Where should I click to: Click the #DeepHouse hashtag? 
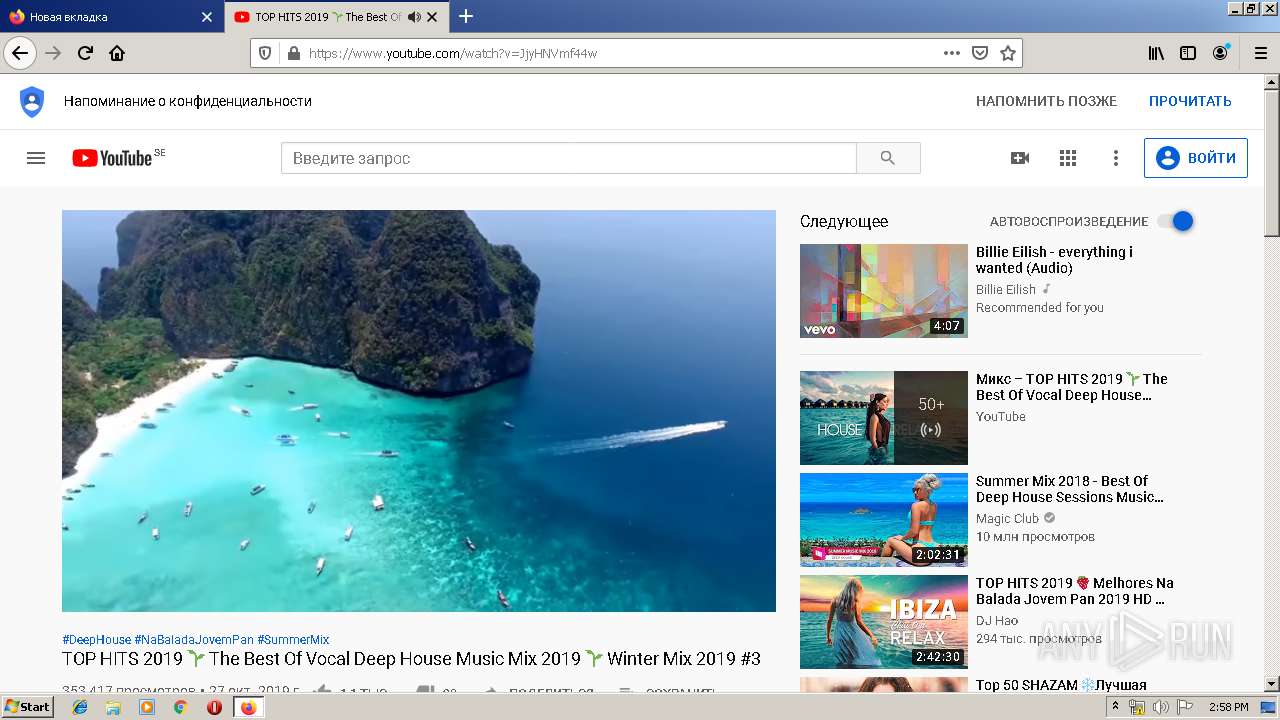(x=96, y=639)
